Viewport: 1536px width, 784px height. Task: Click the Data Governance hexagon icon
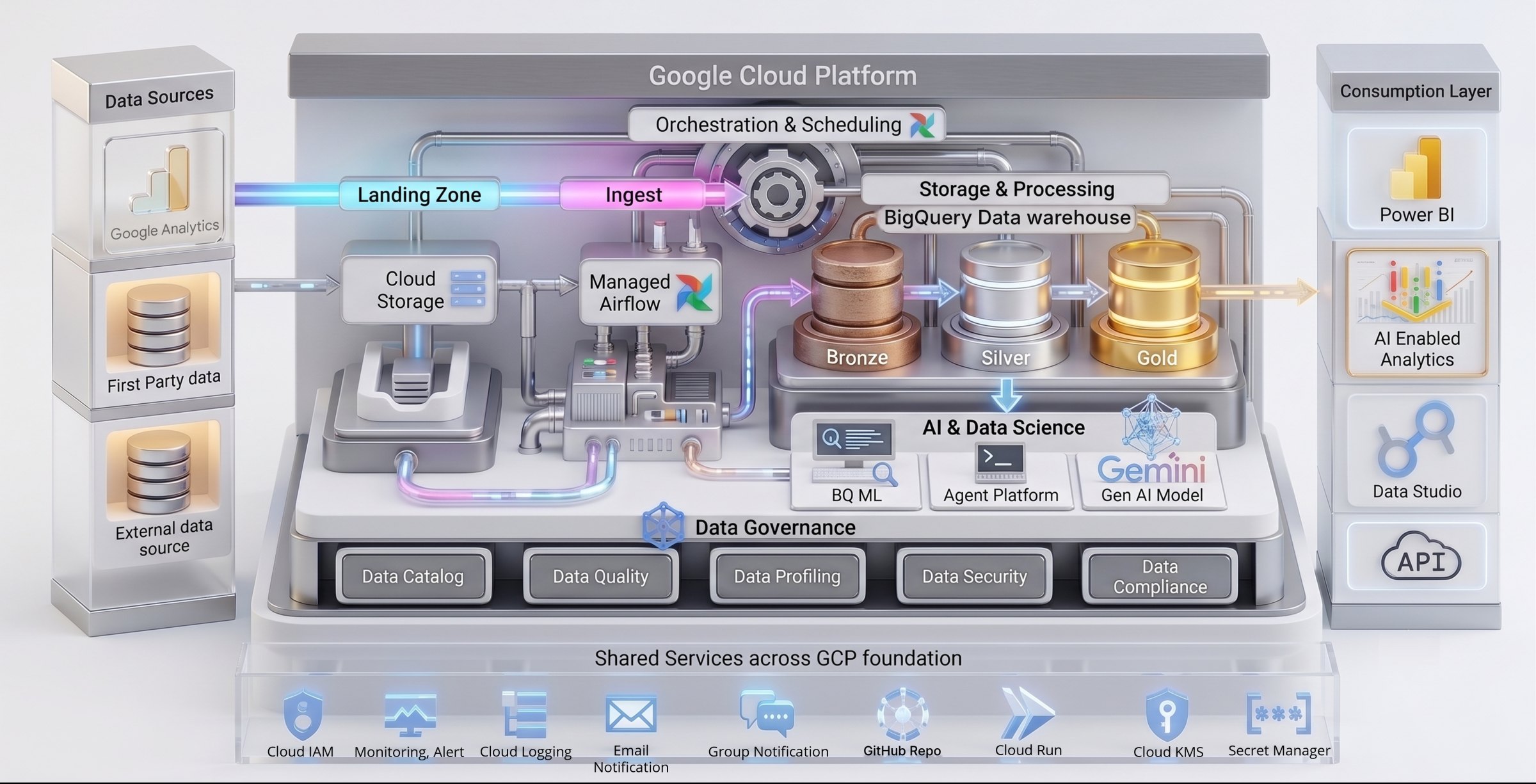click(663, 526)
